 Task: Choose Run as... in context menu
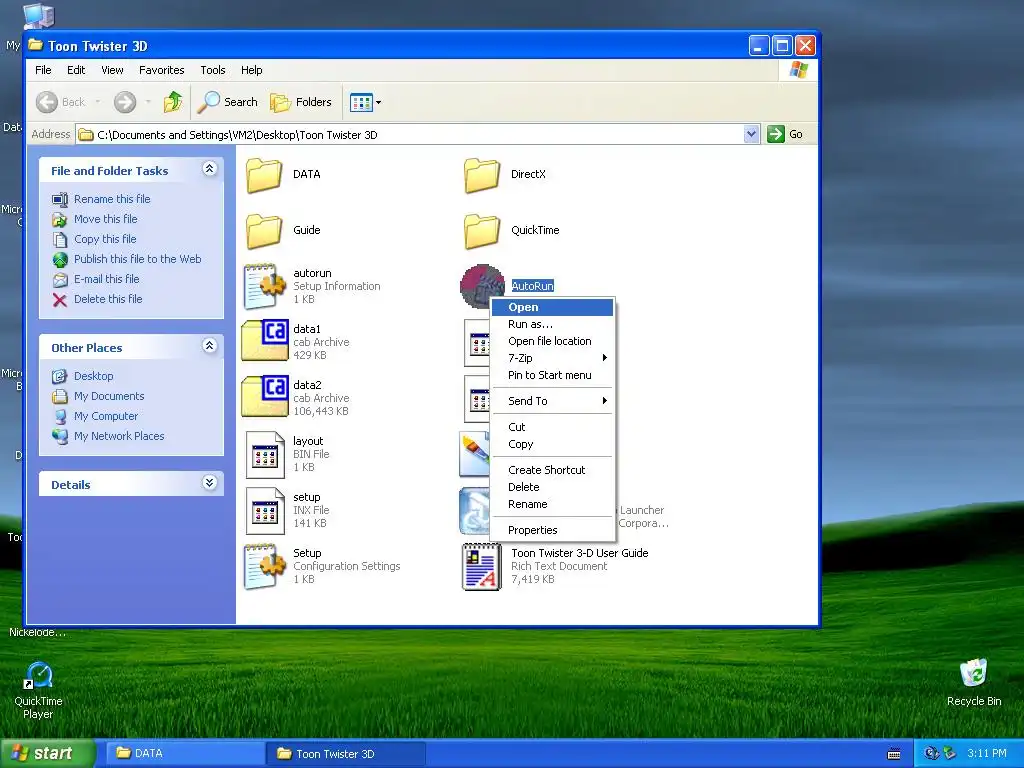[552, 324]
